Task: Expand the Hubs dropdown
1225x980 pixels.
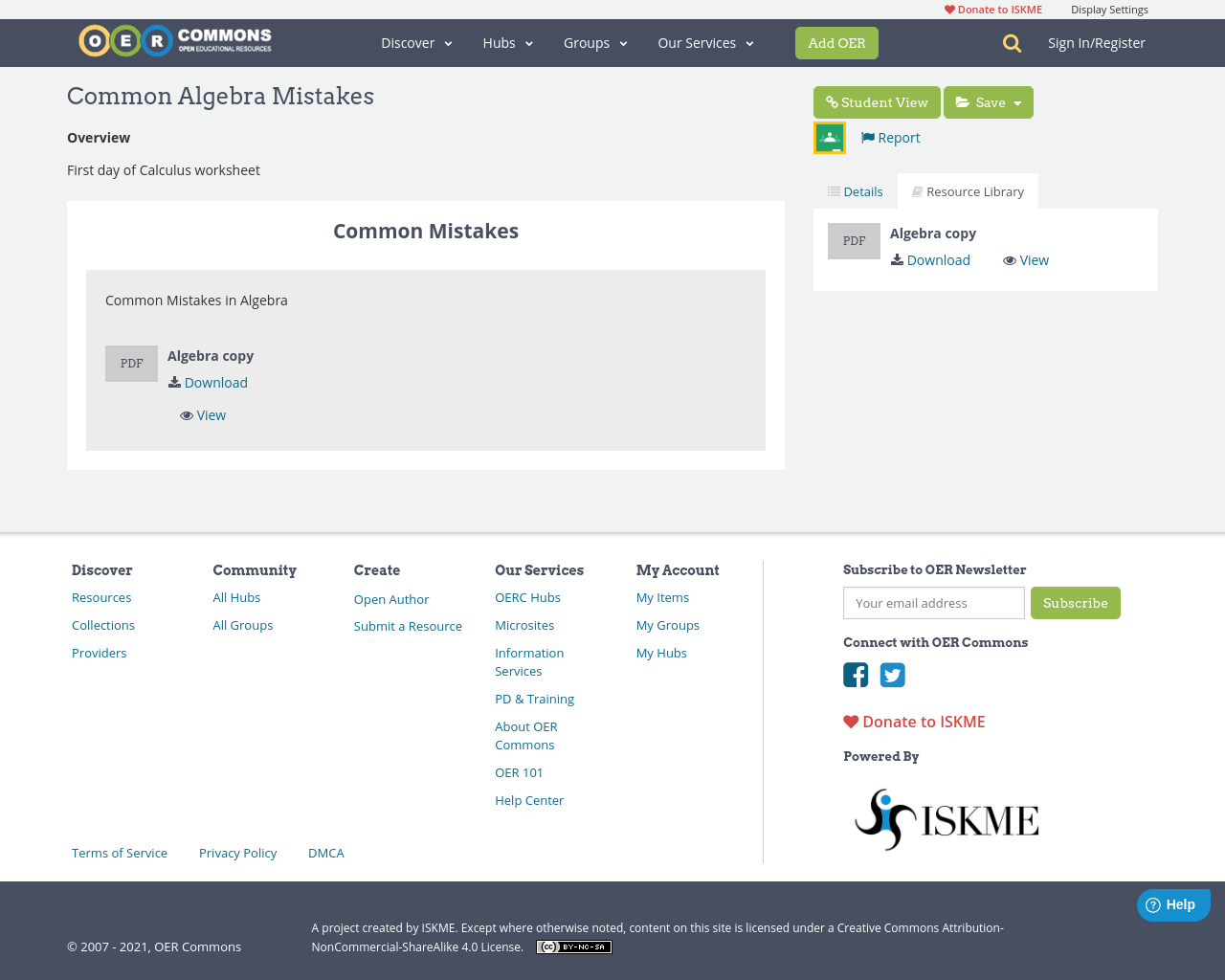Action: (507, 43)
